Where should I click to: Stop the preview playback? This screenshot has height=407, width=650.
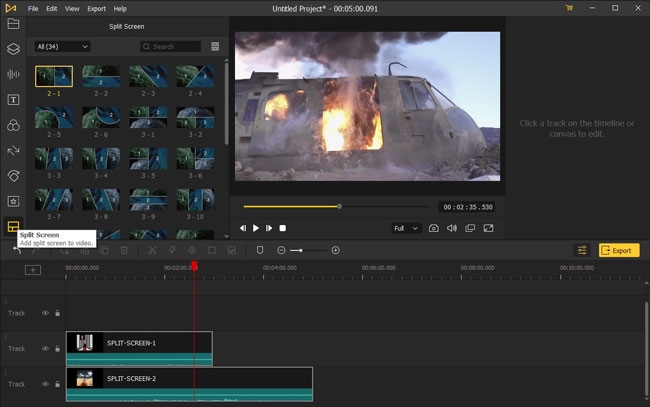283,228
